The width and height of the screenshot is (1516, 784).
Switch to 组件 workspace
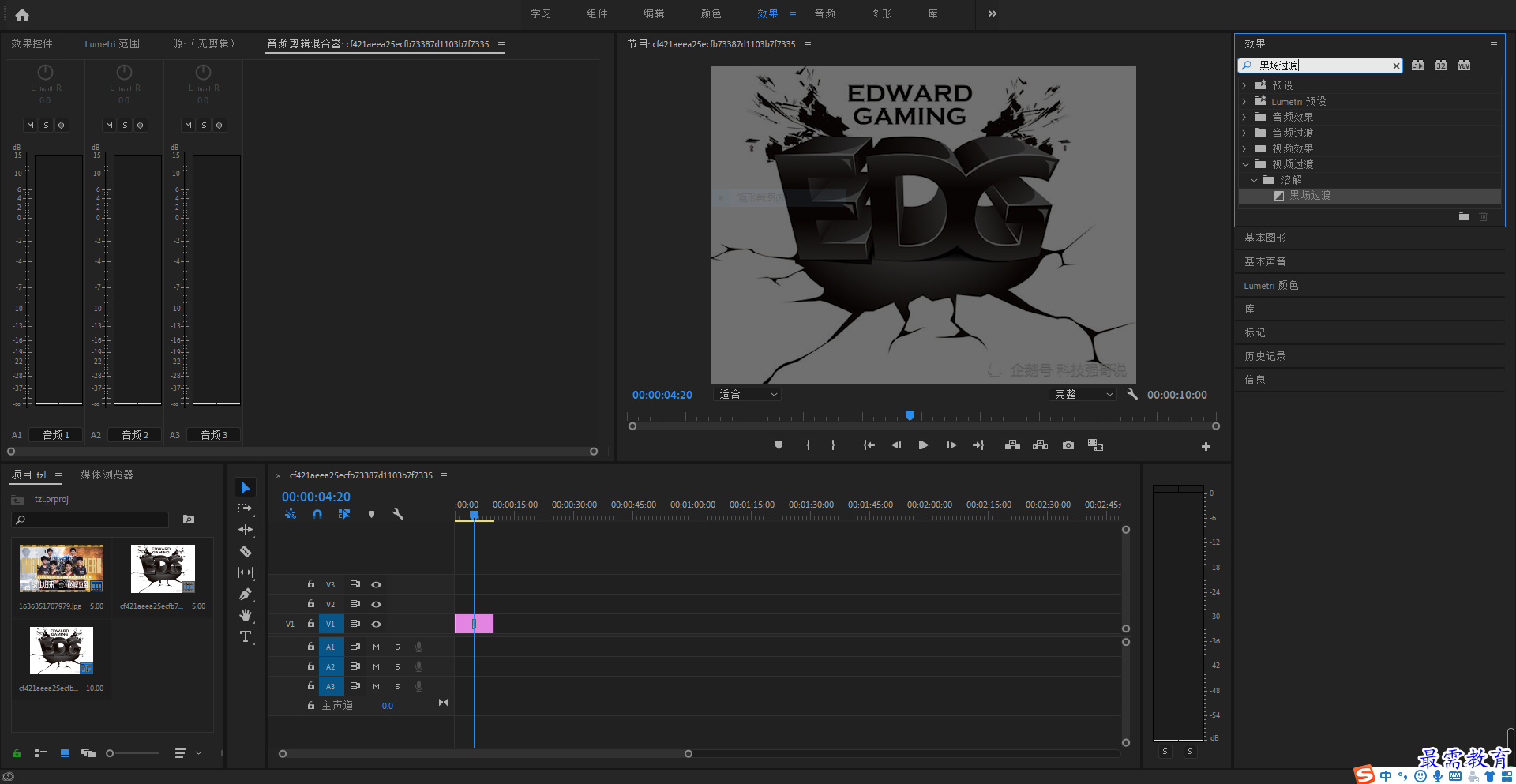(598, 13)
